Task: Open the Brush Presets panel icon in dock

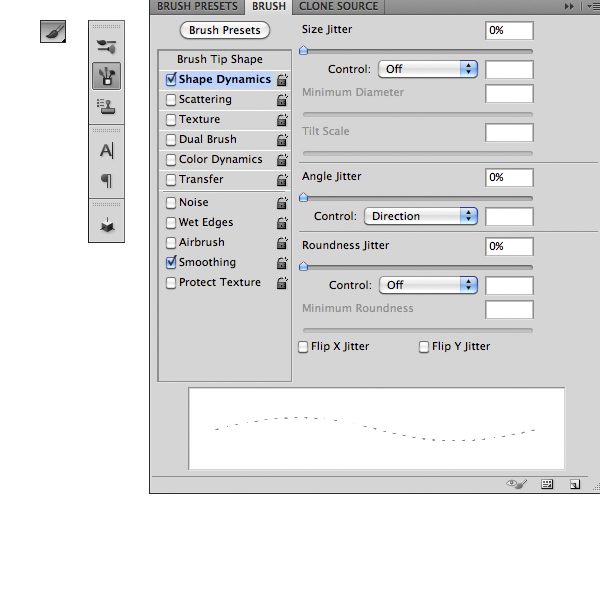Action: click(x=106, y=46)
